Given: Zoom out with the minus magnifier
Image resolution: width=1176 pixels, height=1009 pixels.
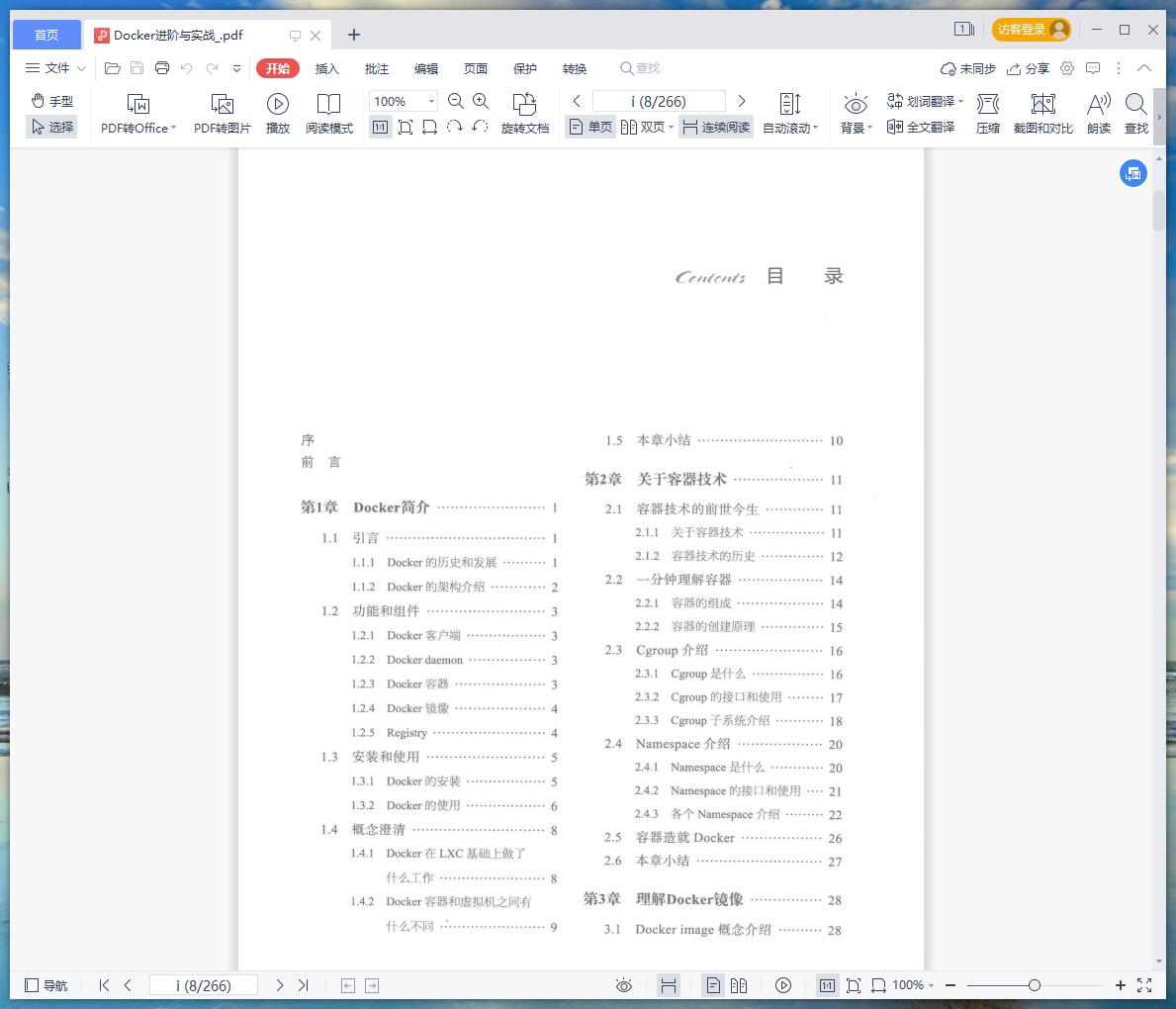Looking at the screenshot, I should (x=455, y=101).
